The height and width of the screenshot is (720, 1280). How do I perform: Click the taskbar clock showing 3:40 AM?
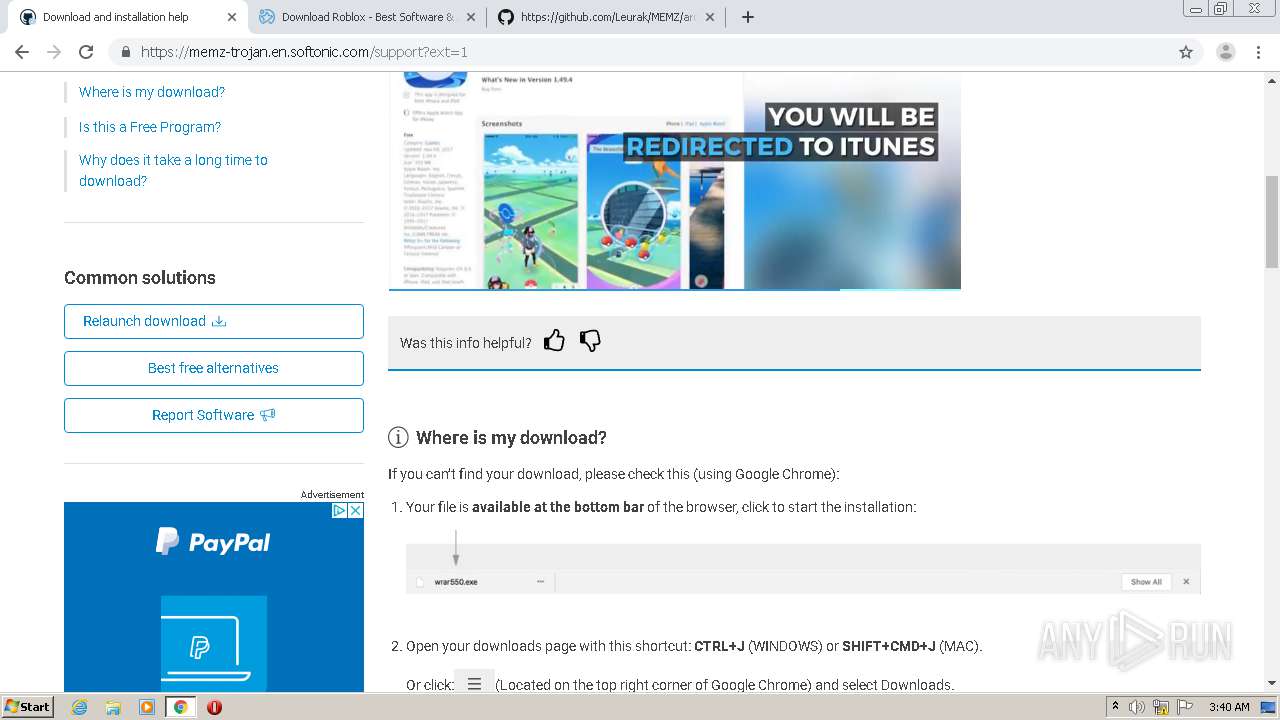click(x=1229, y=707)
